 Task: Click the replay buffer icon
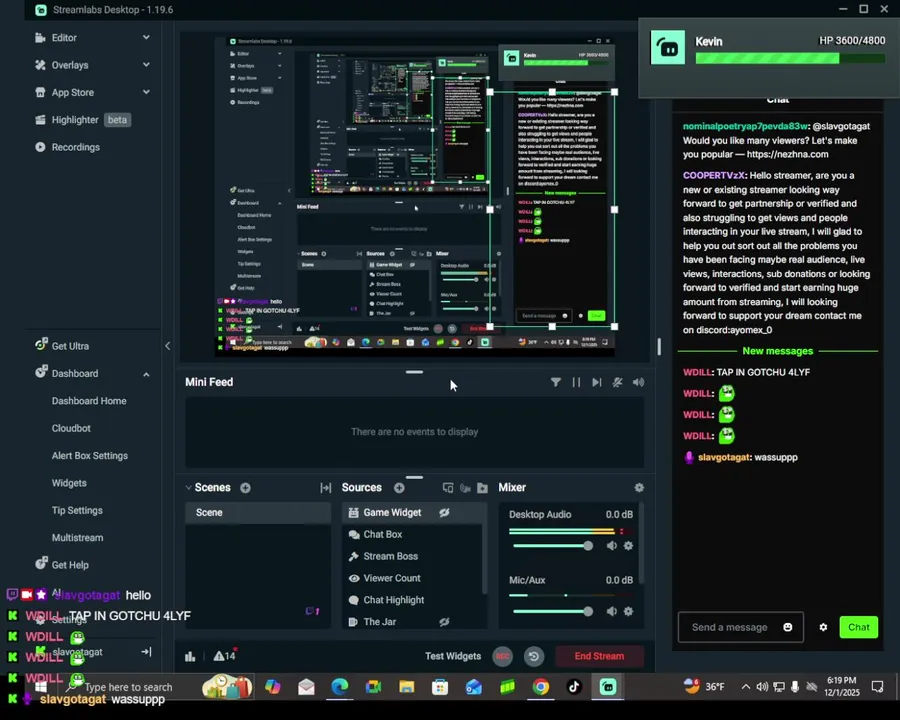tap(534, 656)
